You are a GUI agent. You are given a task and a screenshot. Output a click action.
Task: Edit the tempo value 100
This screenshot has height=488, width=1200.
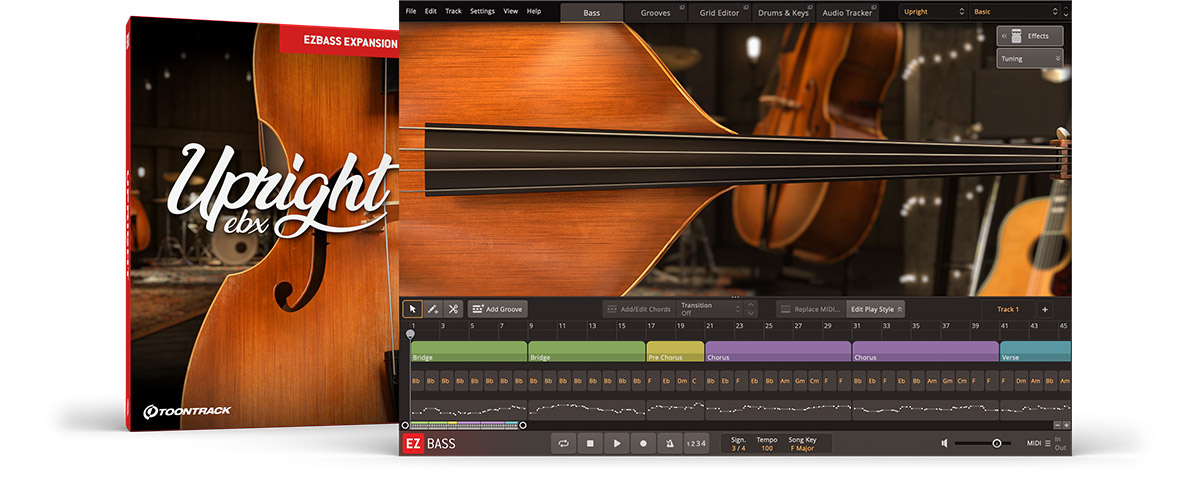tap(767, 448)
